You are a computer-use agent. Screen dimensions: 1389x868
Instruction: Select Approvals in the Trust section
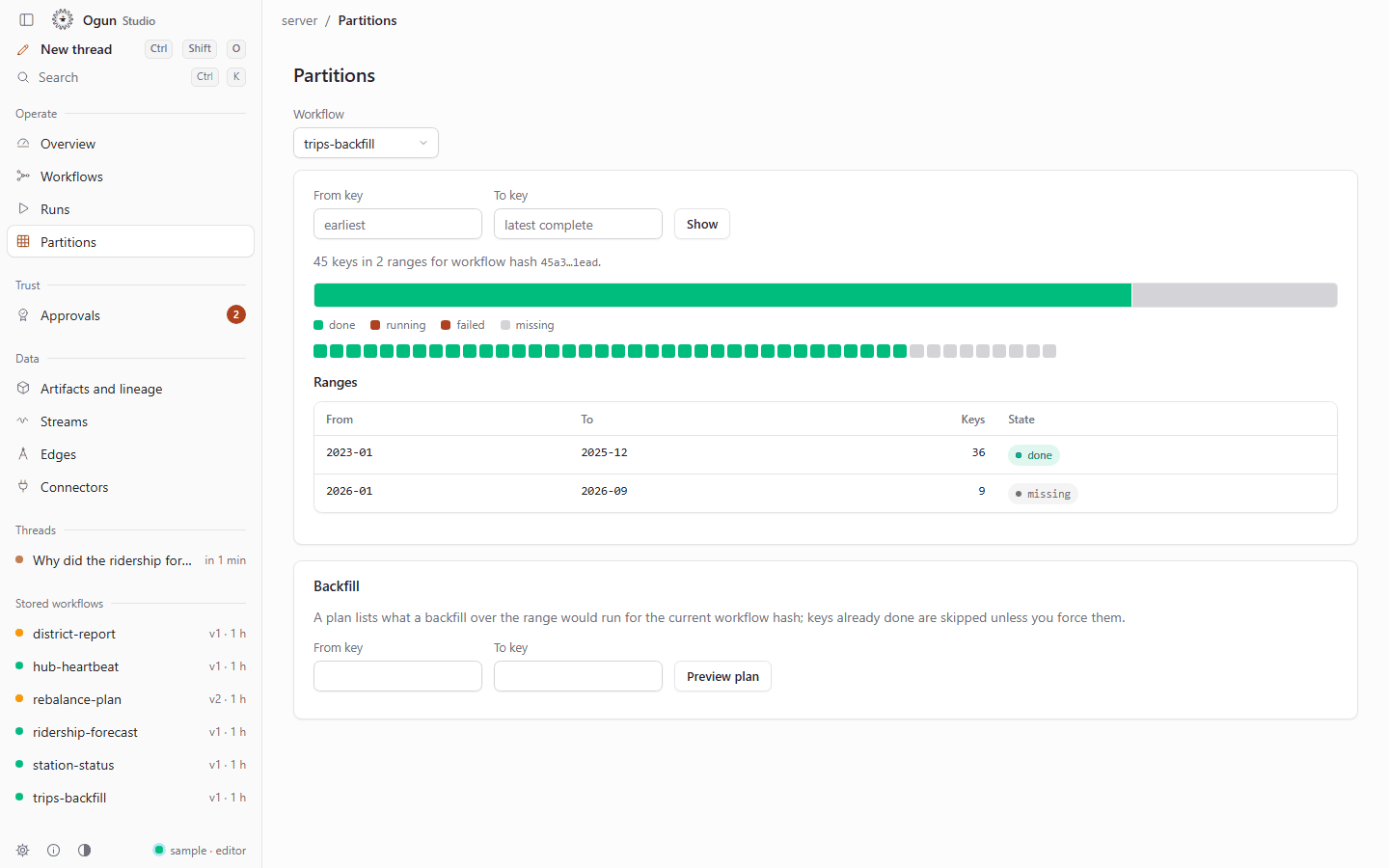click(130, 315)
